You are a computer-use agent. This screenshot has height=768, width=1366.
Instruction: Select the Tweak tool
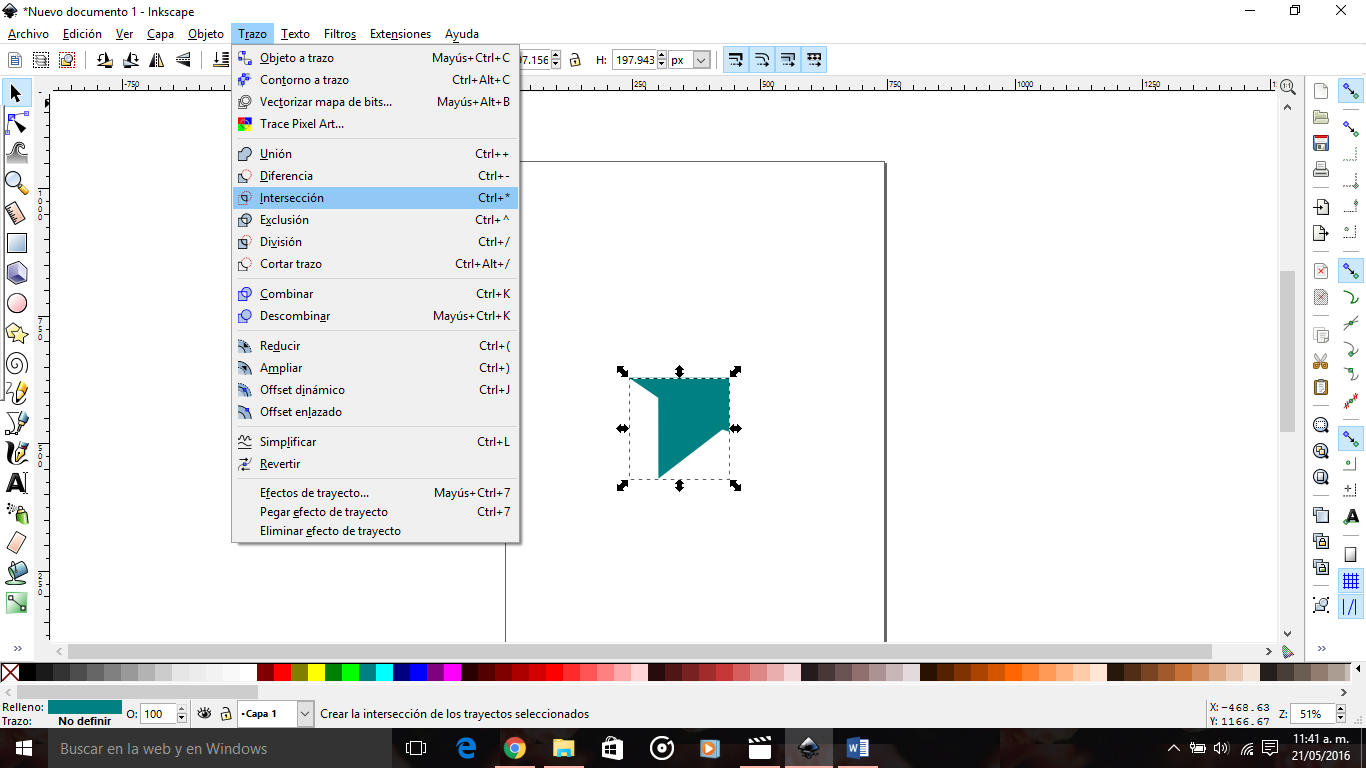[x=15, y=153]
